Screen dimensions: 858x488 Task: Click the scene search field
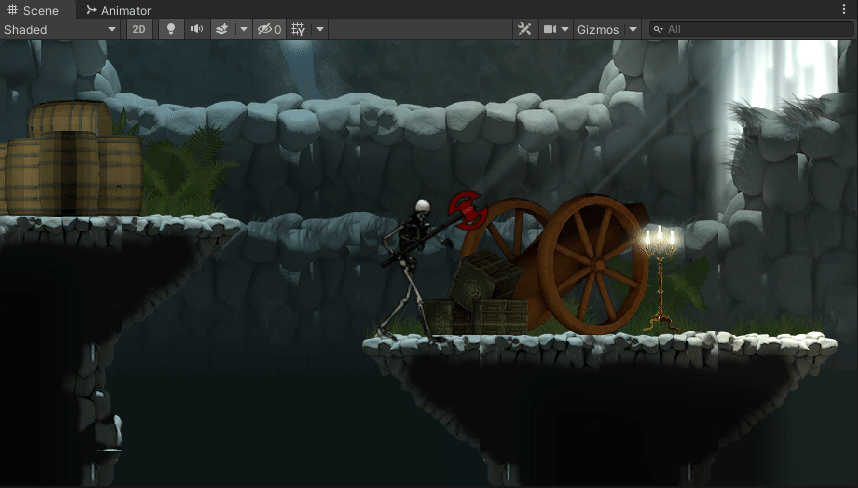click(x=751, y=30)
